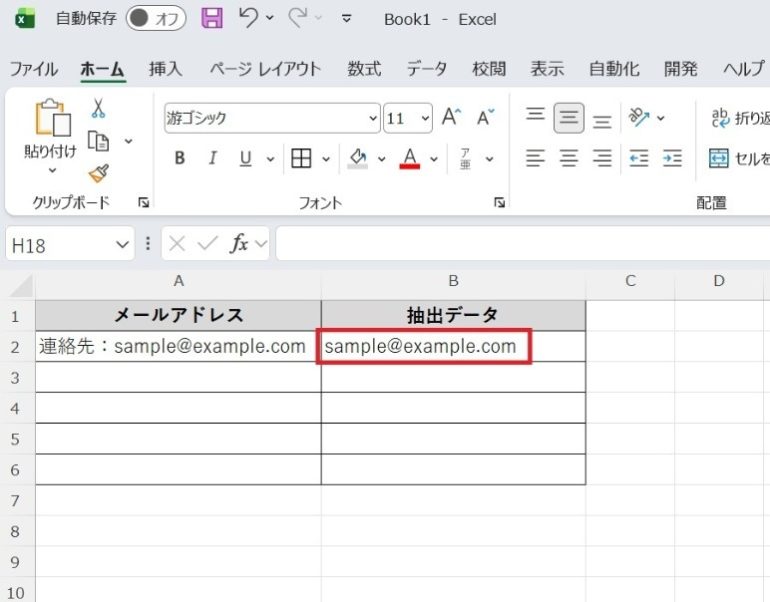Screen dimensions: 770x602
Task: Switch to the 開発 tab
Action: click(x=681, y=69)
